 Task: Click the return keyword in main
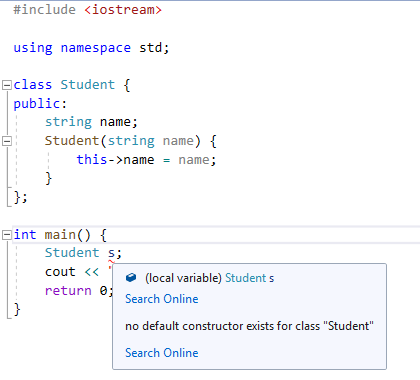(68, 291)
